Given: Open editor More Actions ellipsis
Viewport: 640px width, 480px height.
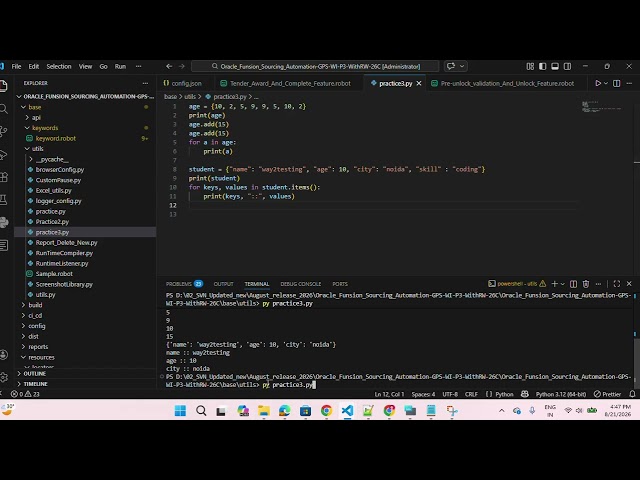Looking at the screenshot, I should coord(629,83).
